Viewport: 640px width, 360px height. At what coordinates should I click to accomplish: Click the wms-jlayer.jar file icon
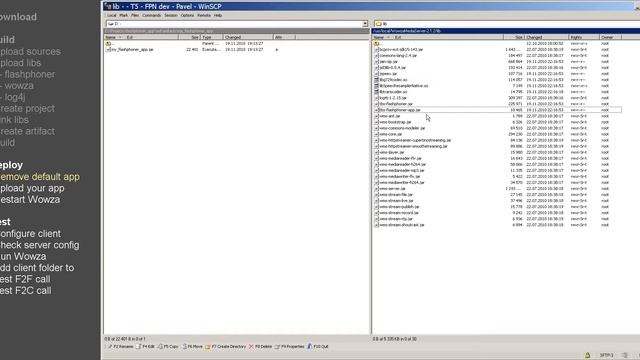376,152
